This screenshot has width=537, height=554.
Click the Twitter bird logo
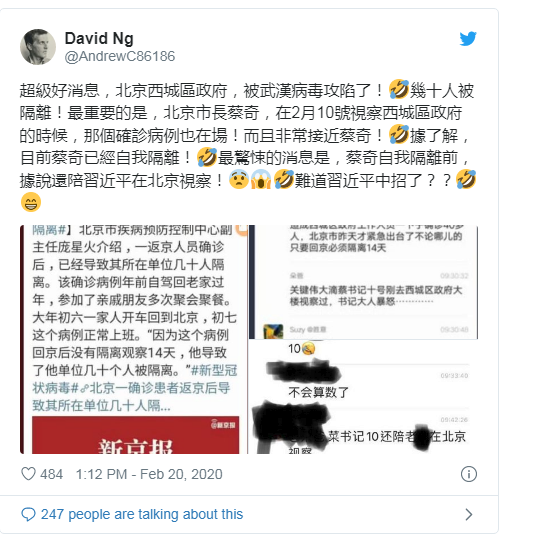[468, 39]
